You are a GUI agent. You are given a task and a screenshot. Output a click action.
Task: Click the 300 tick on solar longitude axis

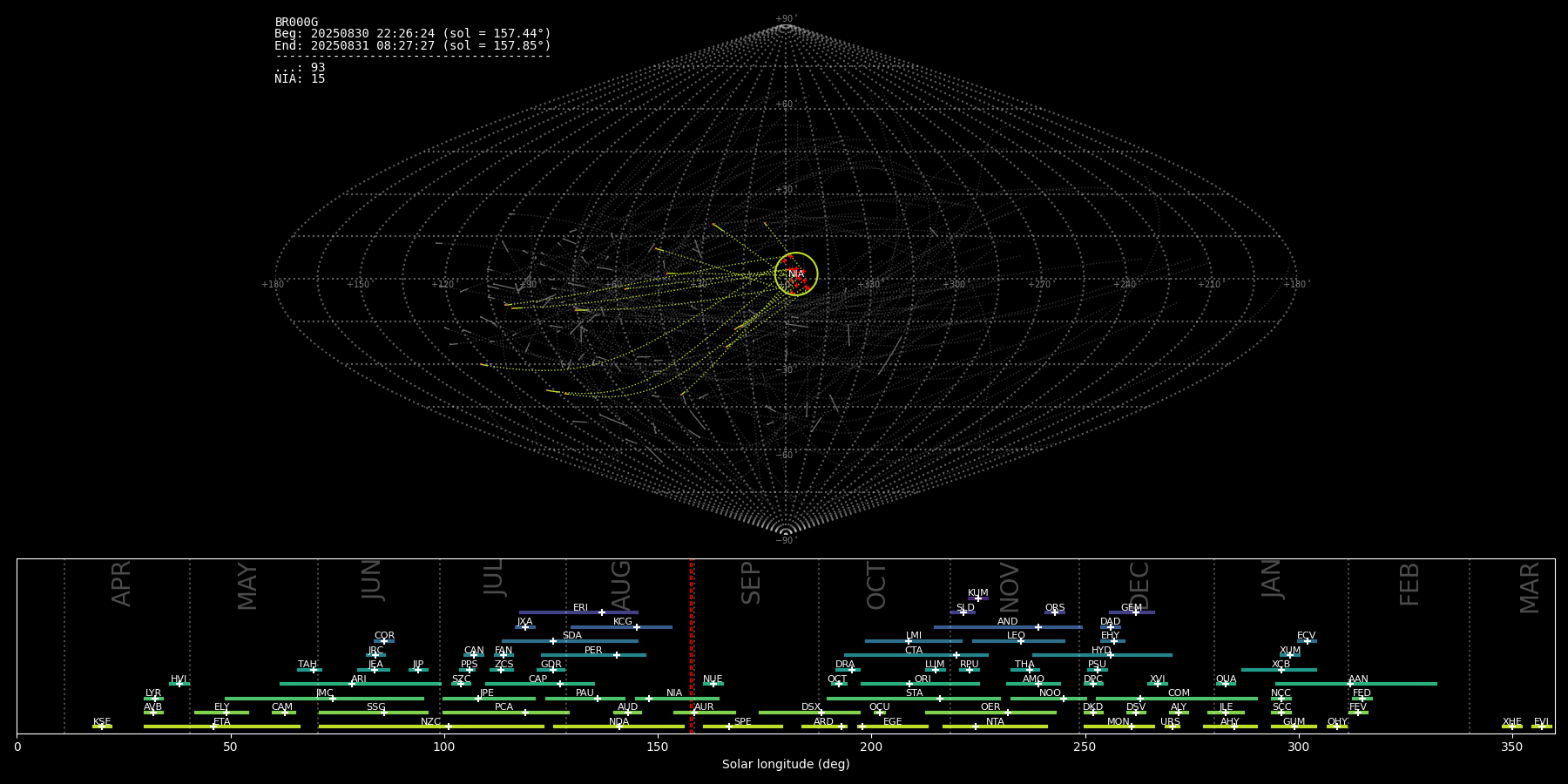[1298, 747]
